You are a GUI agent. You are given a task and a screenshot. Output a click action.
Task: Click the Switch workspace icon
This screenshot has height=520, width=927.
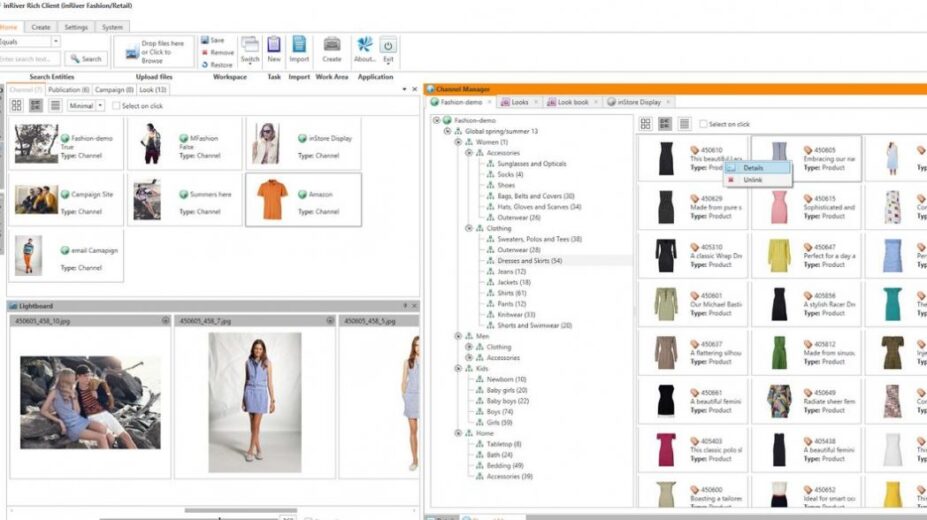[250, 45]
